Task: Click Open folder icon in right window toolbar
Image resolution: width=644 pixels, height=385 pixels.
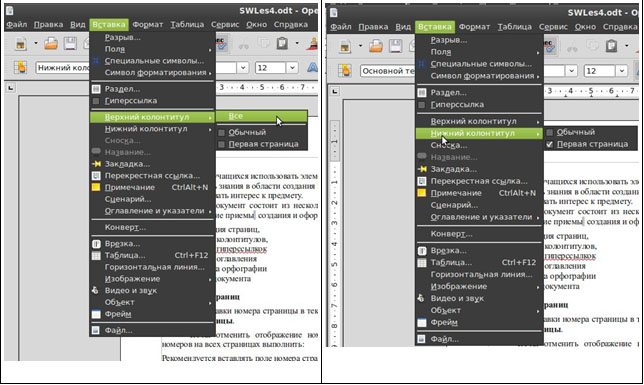Action: point(376,46)
